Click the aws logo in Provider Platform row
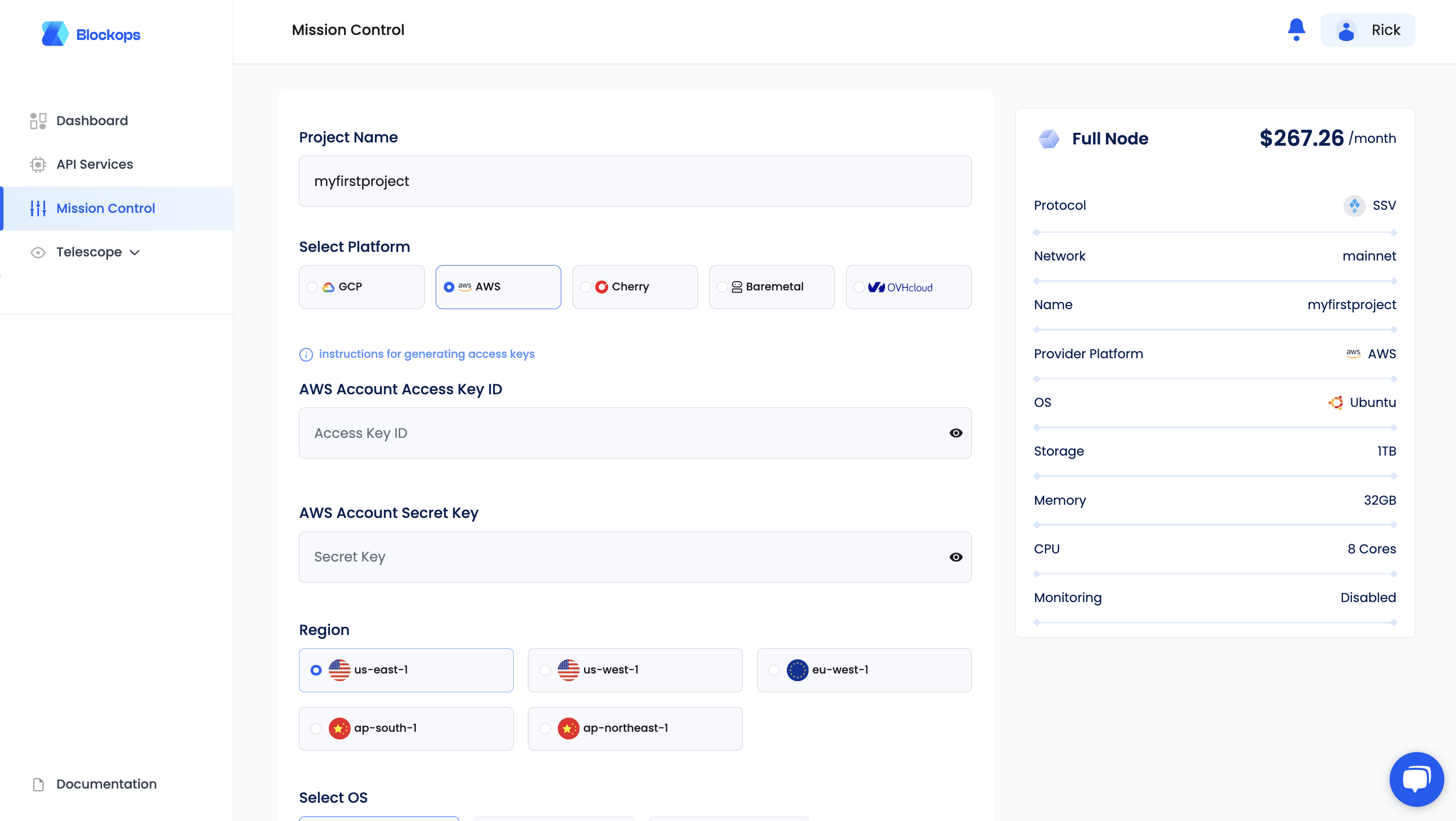 [1353, 353]
